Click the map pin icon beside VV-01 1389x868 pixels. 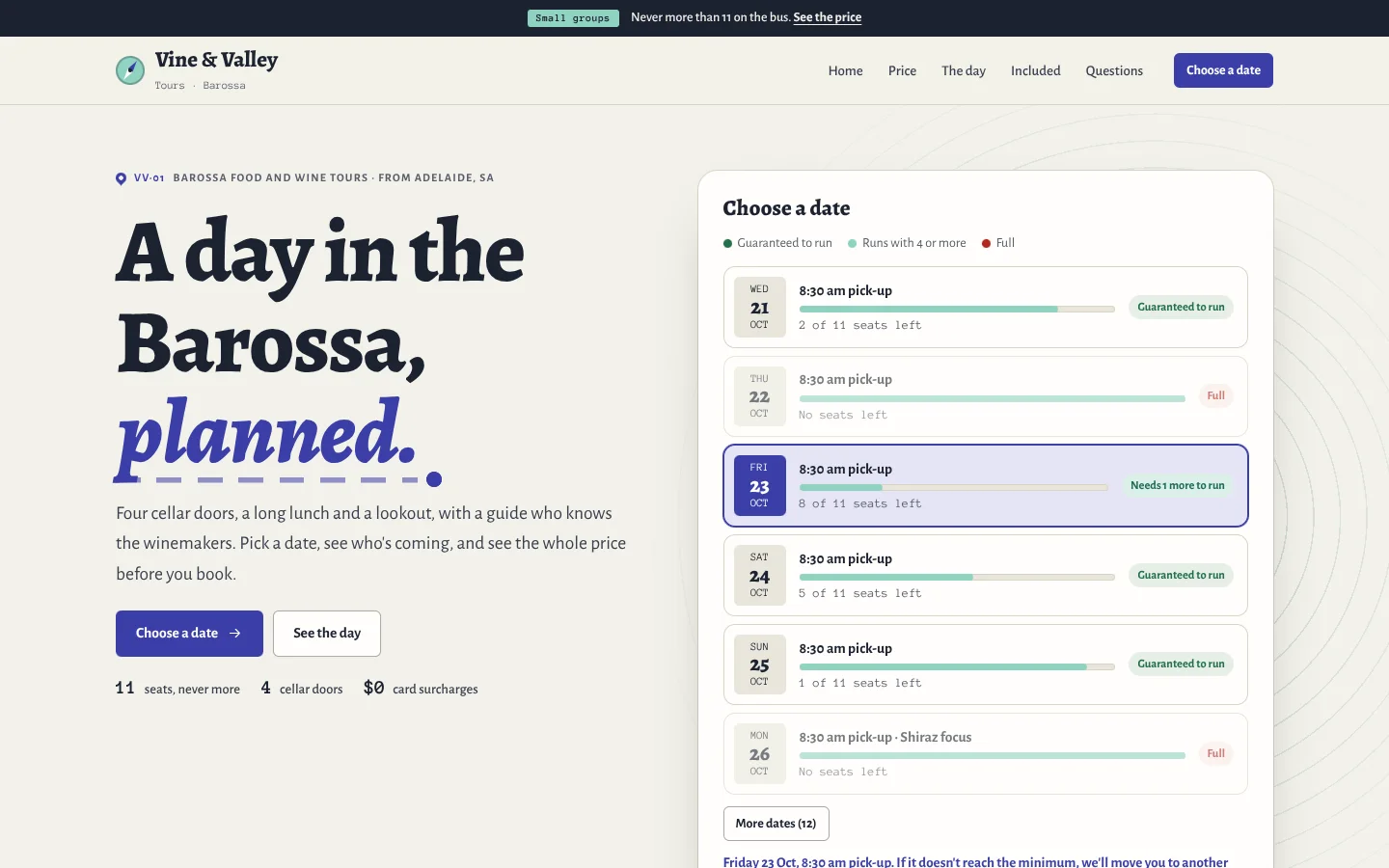click(x=121, y=178)
